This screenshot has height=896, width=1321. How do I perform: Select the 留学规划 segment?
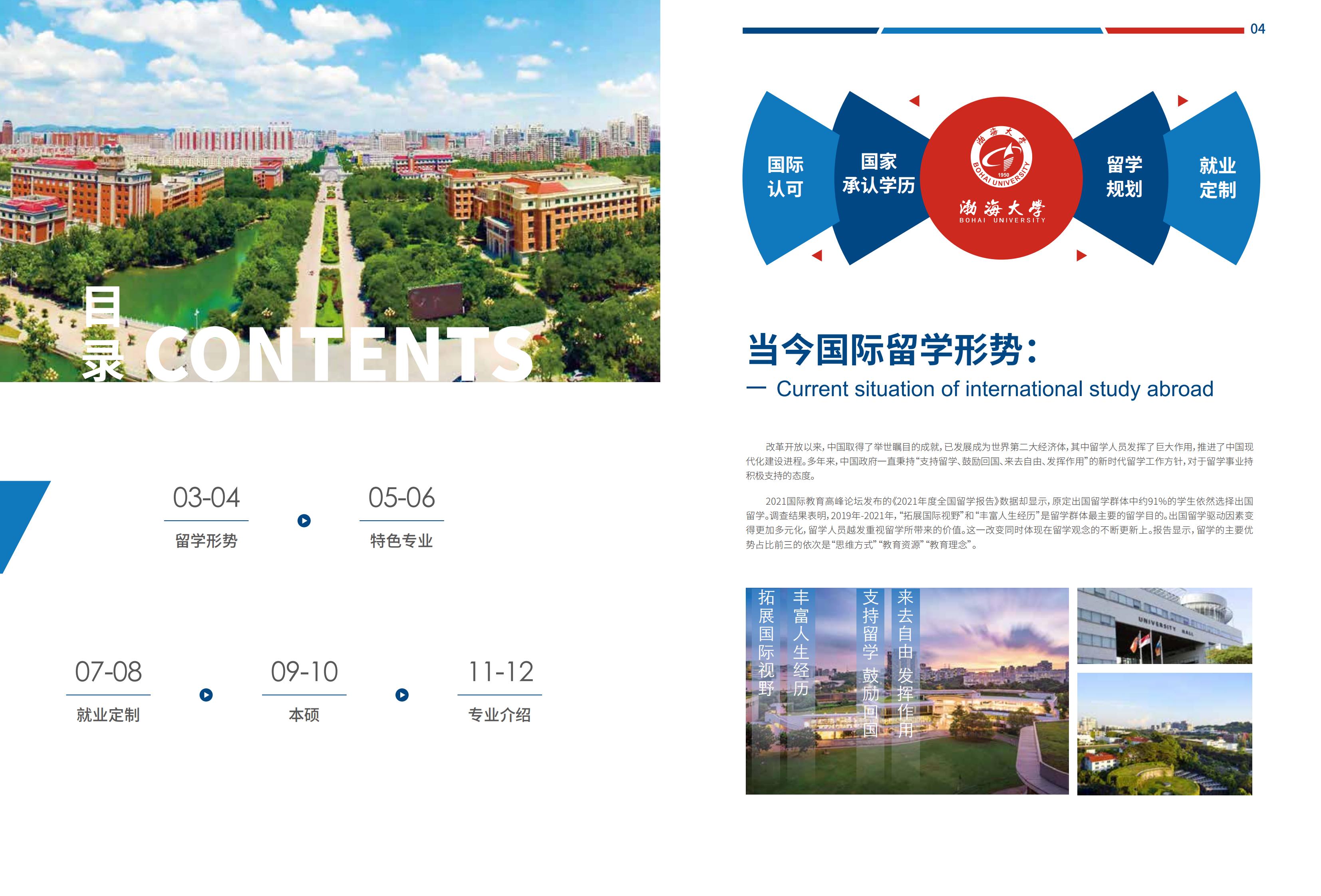click(x=1124, y=177)
